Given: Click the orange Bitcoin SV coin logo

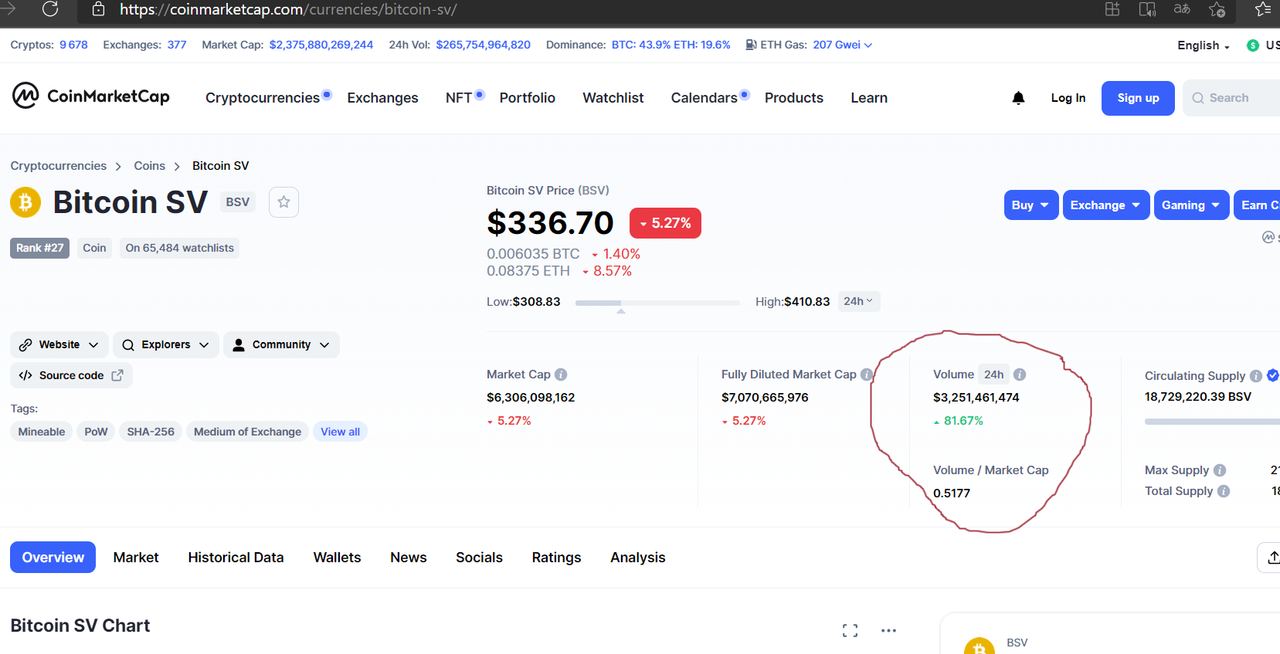Looking at the screenshot, I should (24, 203).
